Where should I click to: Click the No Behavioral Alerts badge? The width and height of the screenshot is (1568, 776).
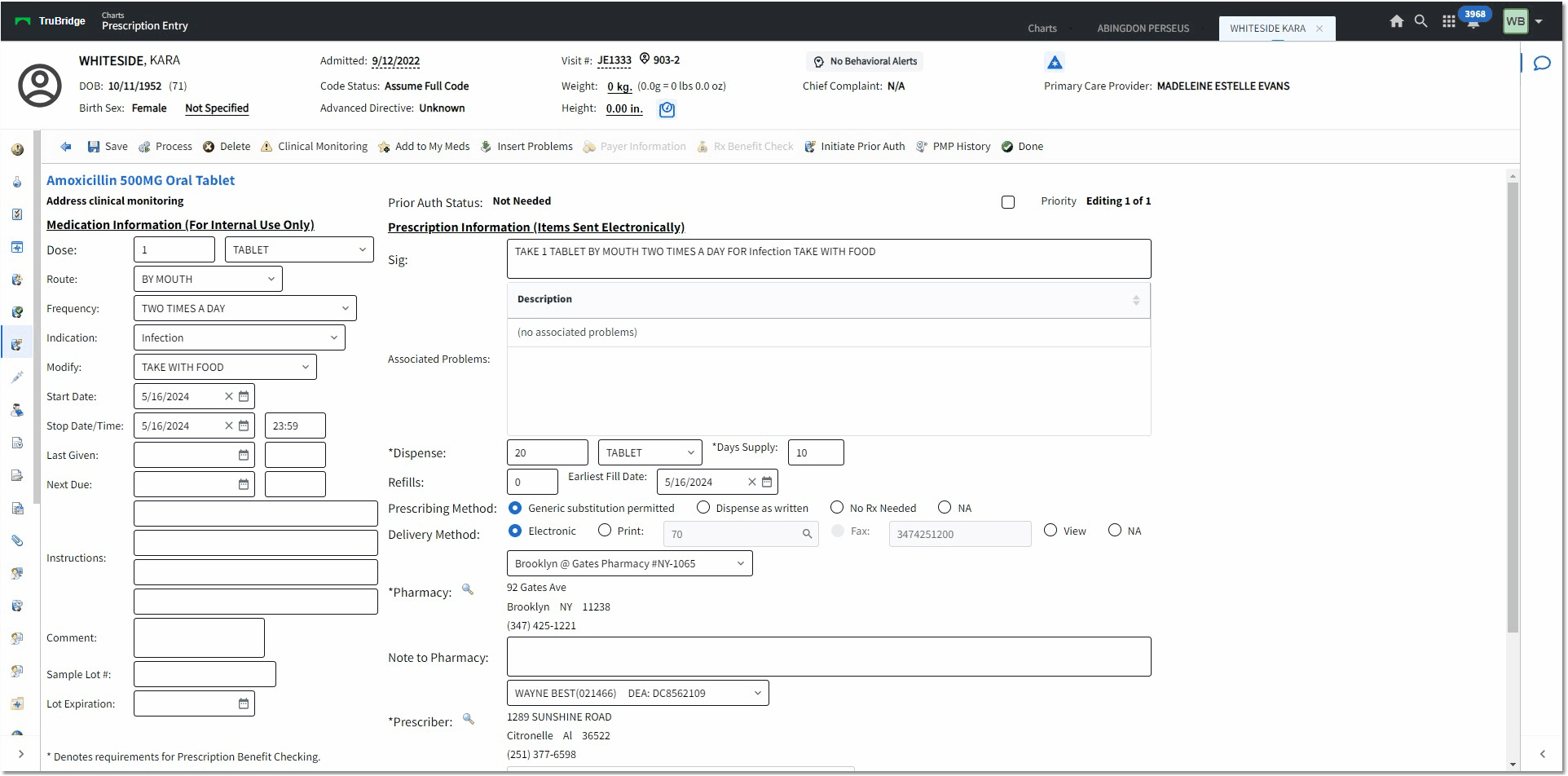865,61
